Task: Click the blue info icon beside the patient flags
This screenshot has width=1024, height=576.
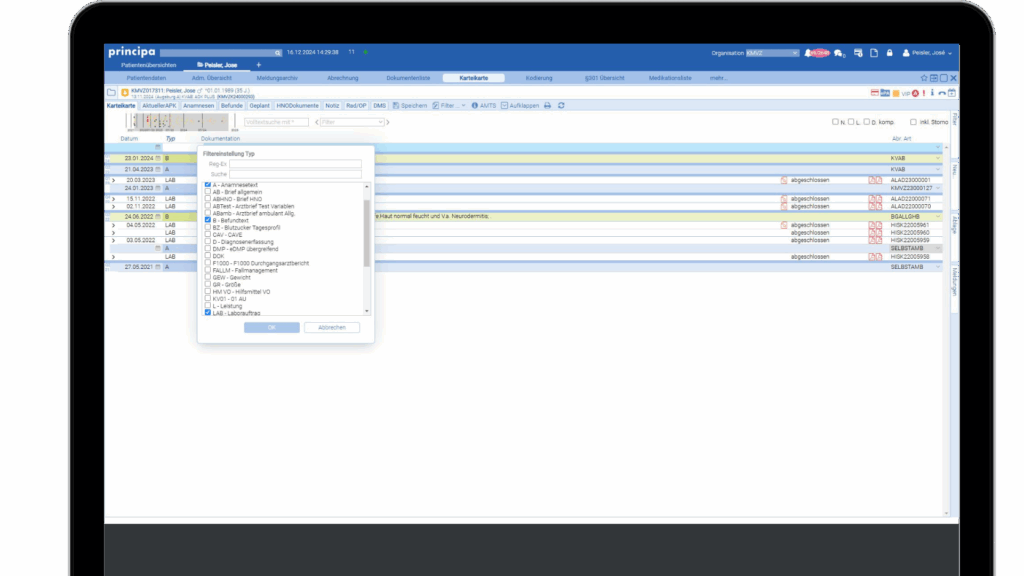Action: coord(931,93)
